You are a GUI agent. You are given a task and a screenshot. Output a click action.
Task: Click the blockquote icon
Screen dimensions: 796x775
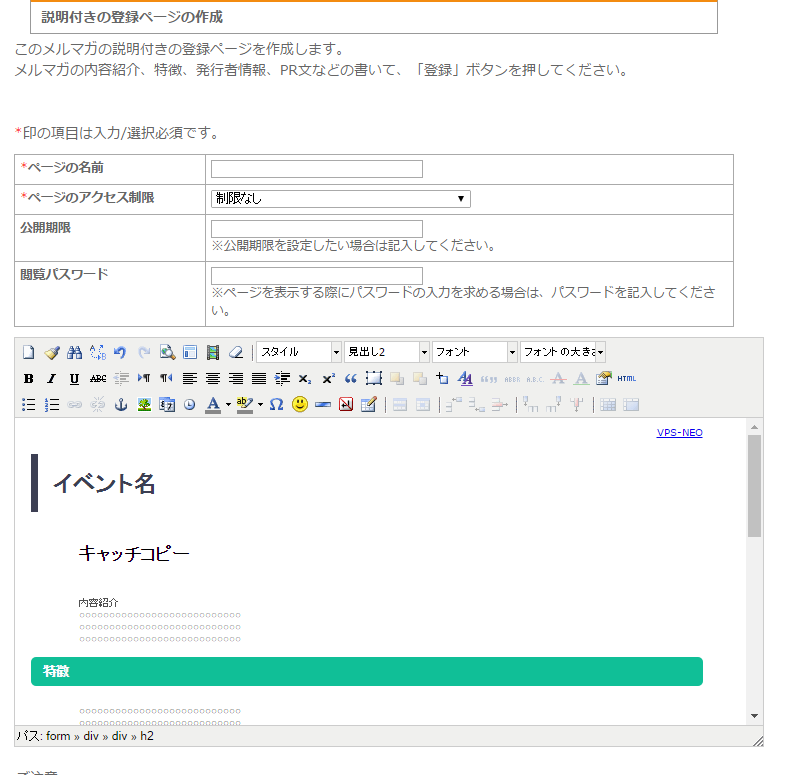click(351, 379)
